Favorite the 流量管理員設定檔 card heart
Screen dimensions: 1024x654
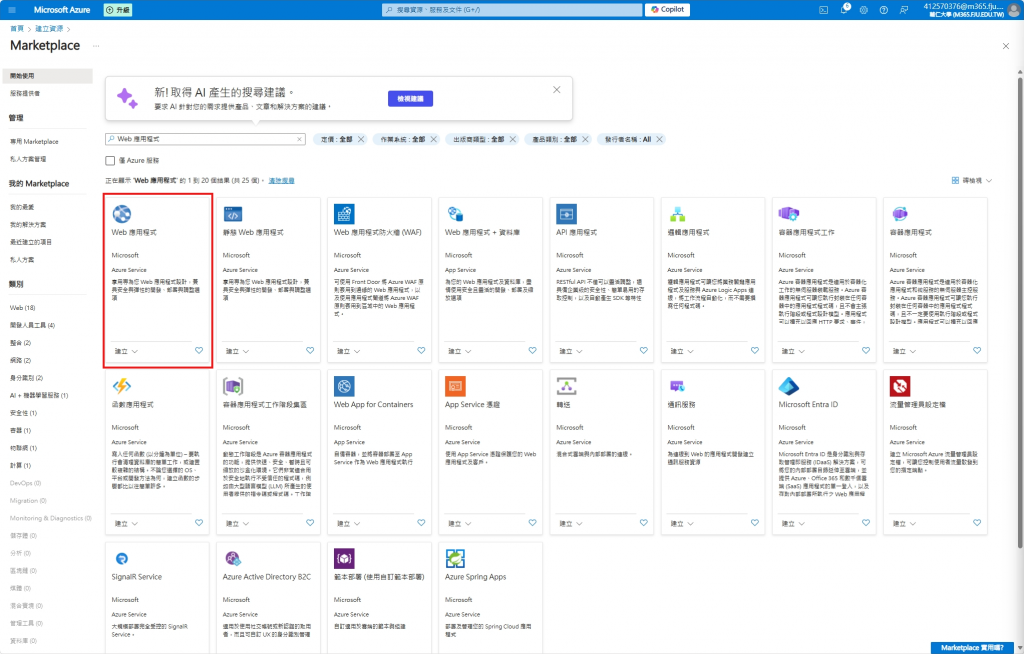tap(977, 523)
